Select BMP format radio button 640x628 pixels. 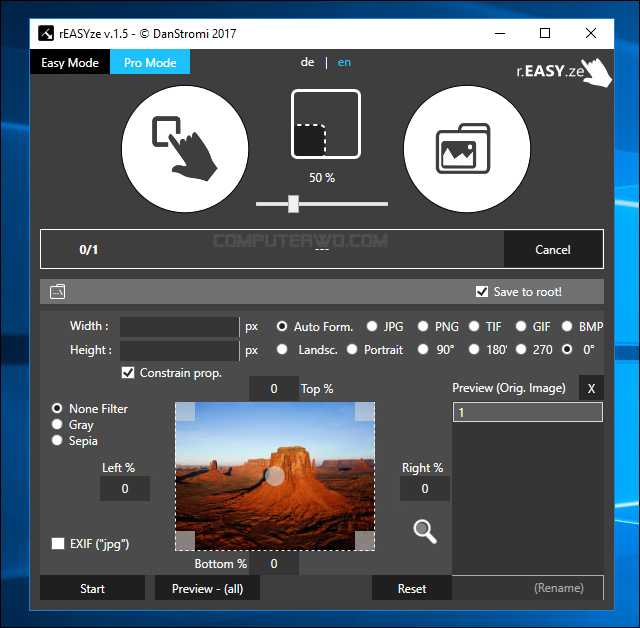[567, 326]
